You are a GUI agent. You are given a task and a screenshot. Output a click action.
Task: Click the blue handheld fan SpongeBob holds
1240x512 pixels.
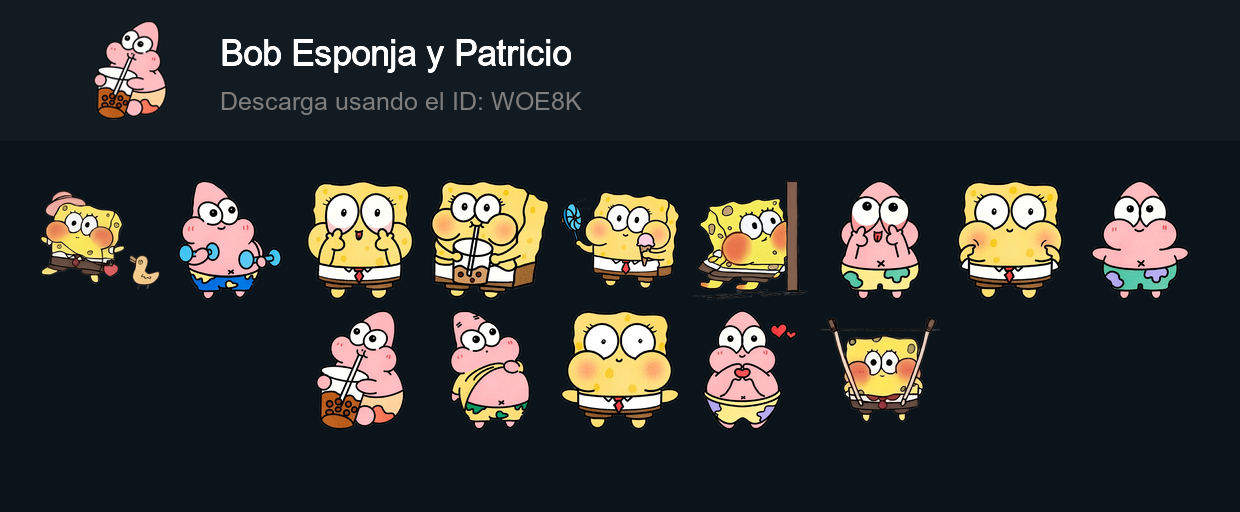tap(574, 219)
